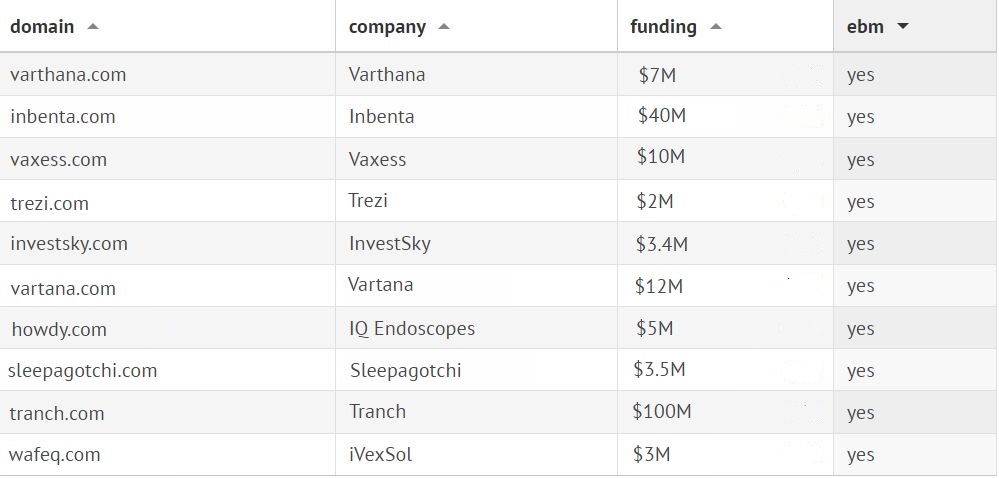Click the vaxess.com domain cell
Viewport: 999px width, 478px height.
point(58,160)
